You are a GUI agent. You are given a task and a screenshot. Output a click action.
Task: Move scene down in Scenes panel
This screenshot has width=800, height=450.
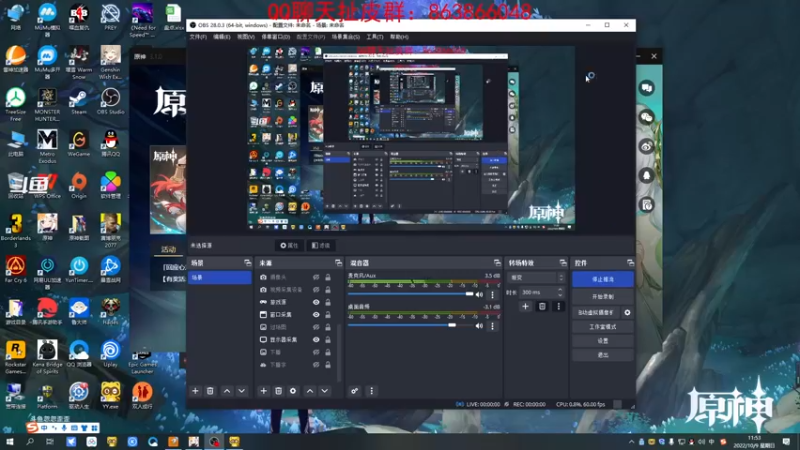[x=242, y=391]
